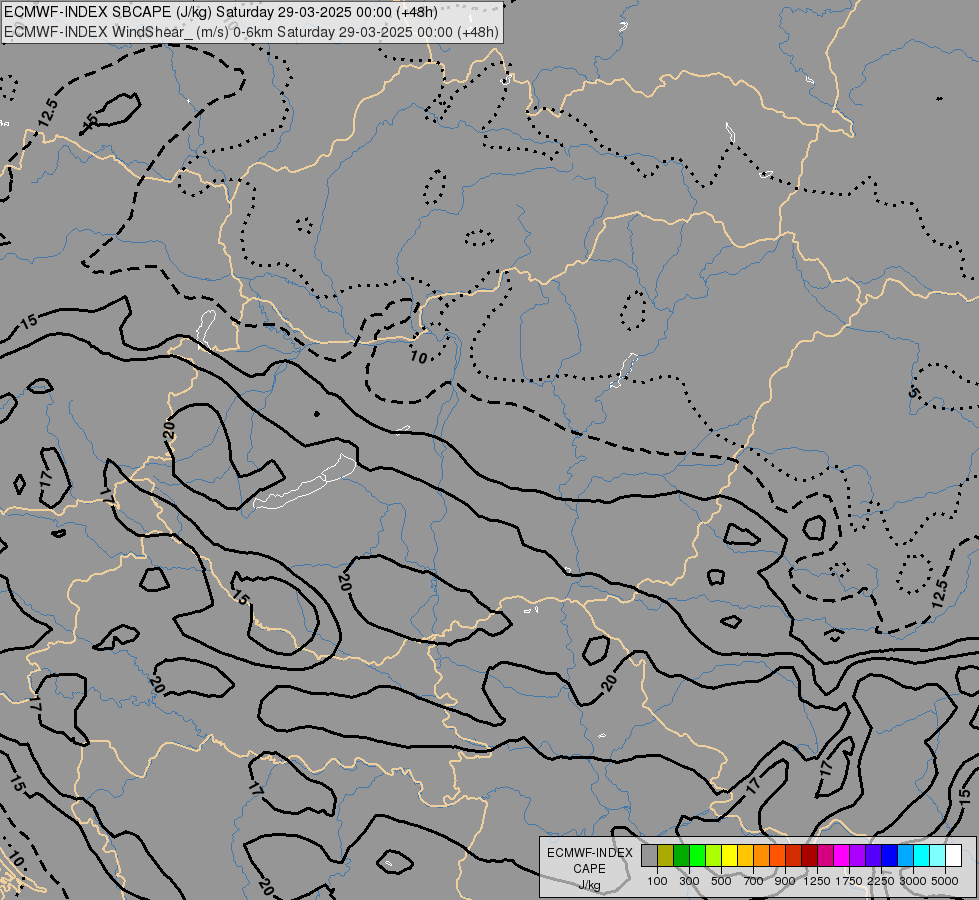Screen dimensions: 979x900
Task: Click the orange-red swatch before 900
Action: click(777, 856)
